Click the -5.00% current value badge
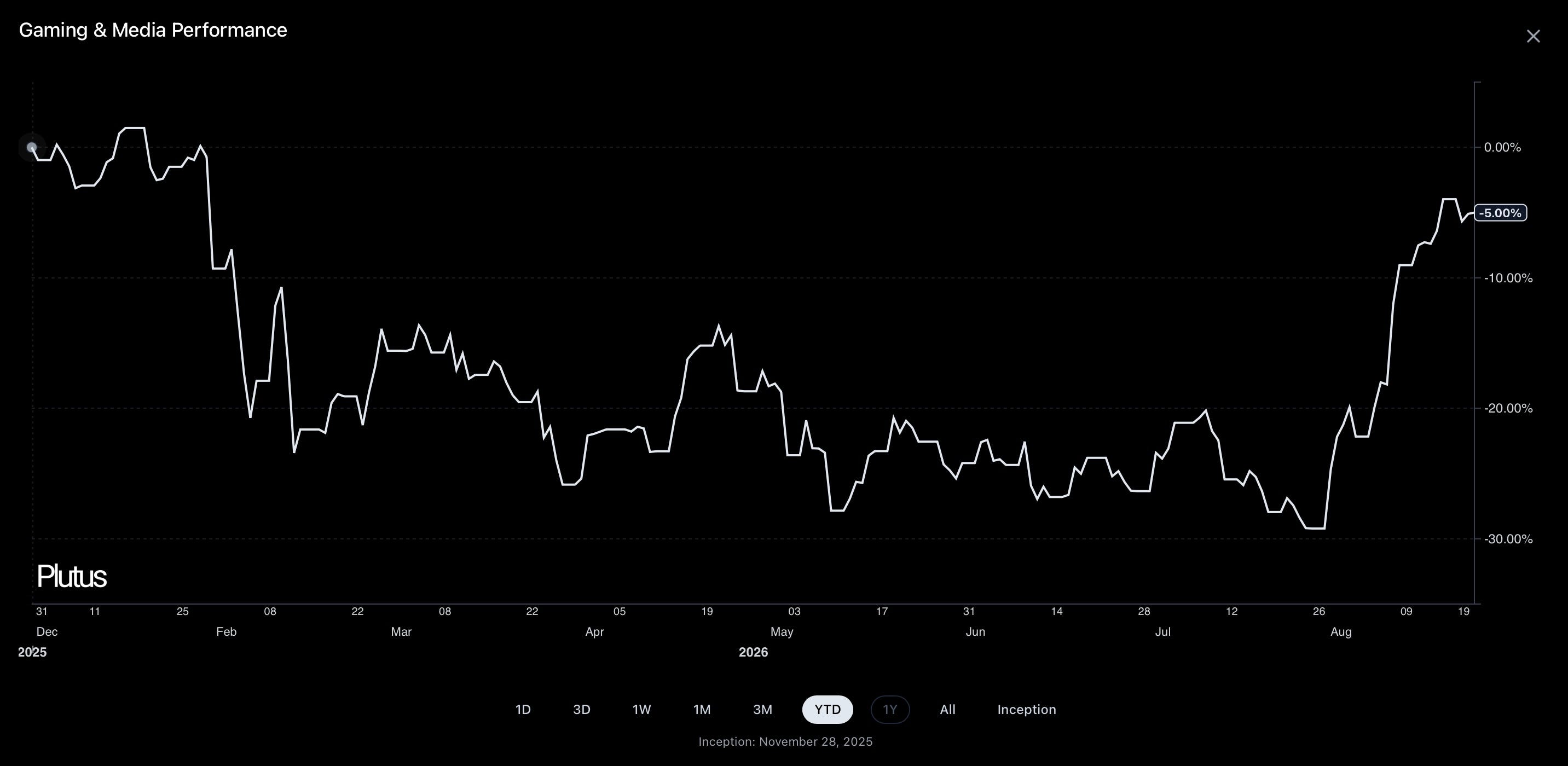 [x=1500, y=213]
